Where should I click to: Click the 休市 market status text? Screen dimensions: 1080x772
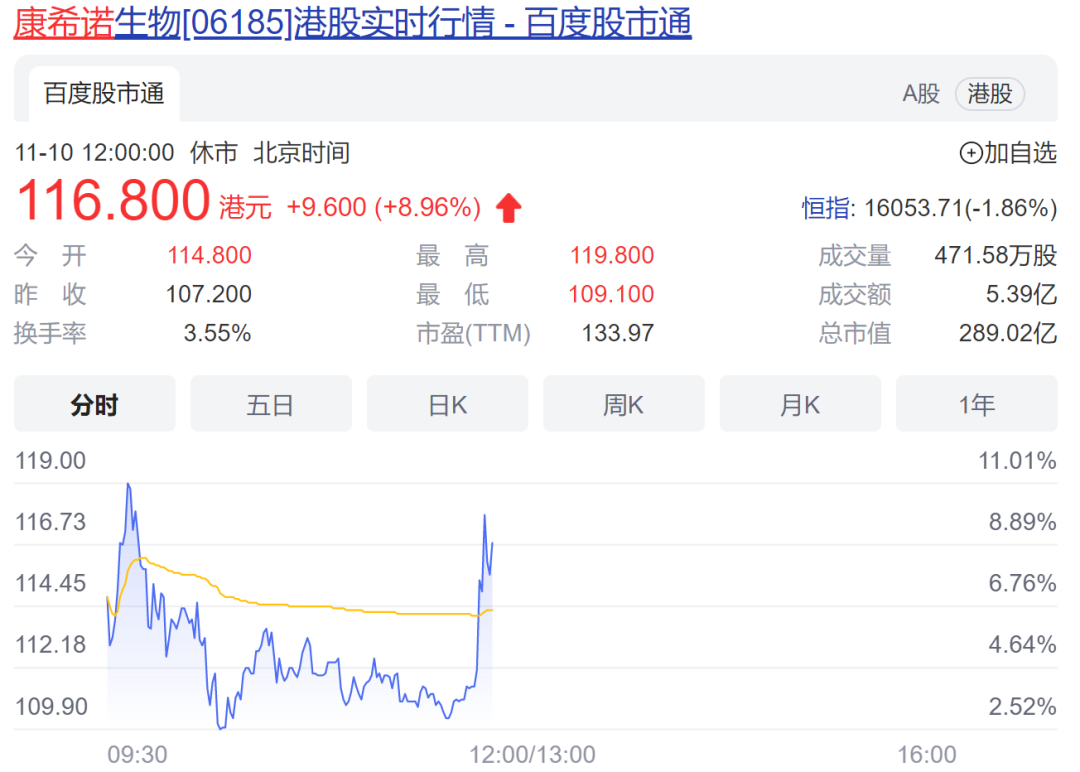[x=214, y=153]
